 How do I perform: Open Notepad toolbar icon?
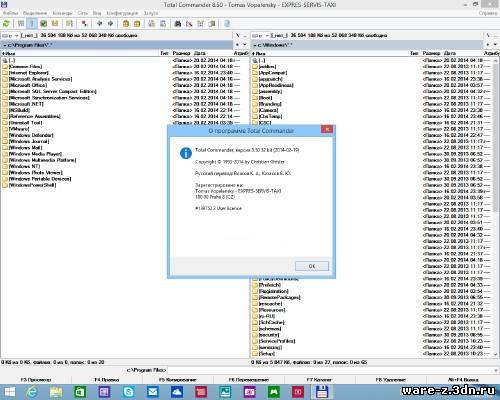pos(227,23)
